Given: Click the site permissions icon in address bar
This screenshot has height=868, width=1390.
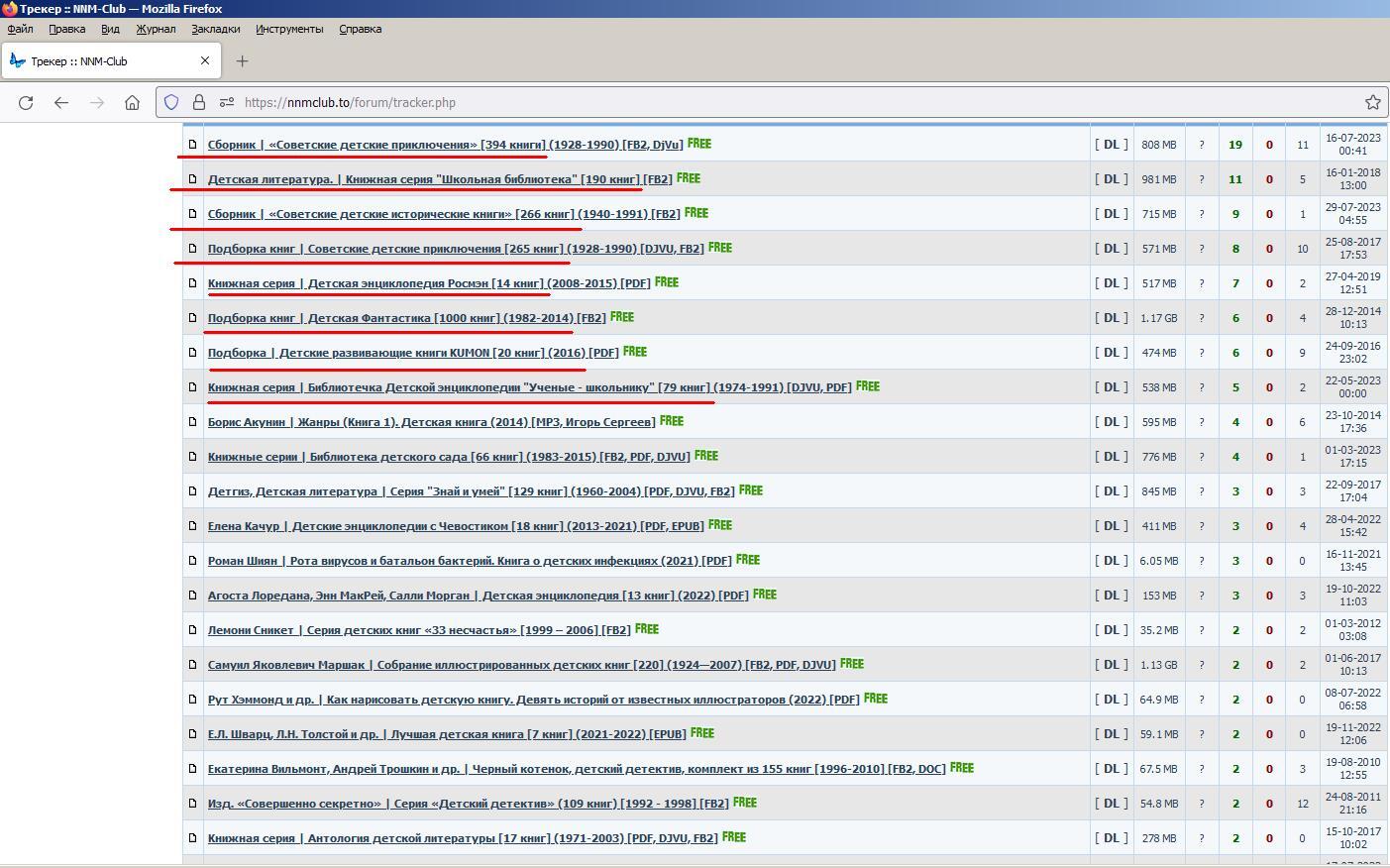Looking at the screenshot, I should tap(226, 102).
